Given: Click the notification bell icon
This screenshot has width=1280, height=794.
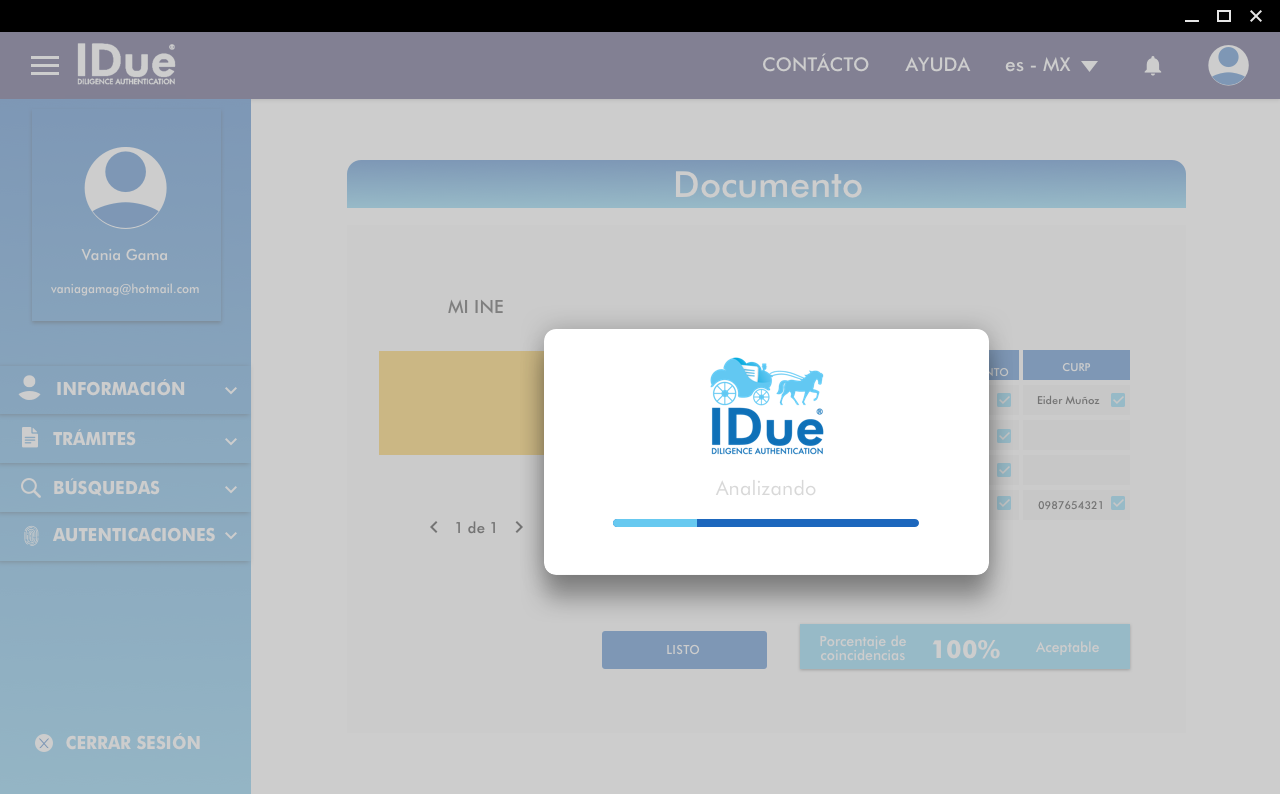Looking at the screenshot, I should tap(1152, 66).
